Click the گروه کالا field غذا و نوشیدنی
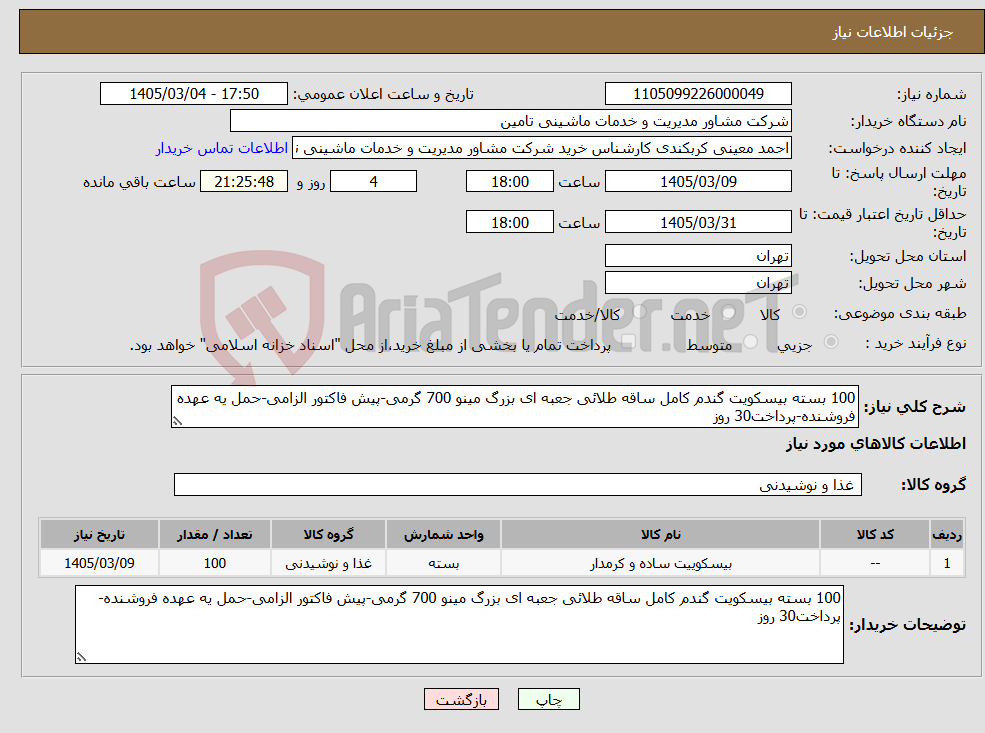Image resolution: width=985 pixels, height=733 pixels. tap(518, 485)
